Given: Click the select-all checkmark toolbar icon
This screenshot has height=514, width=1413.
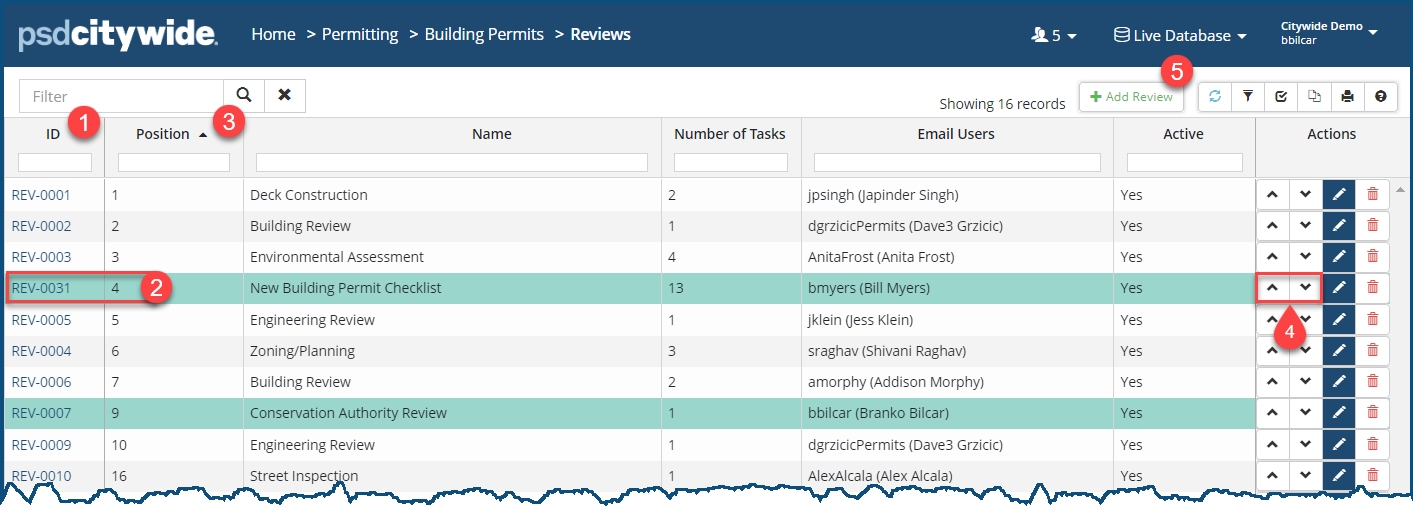Looking at the screenshot, I should 1281,97.
